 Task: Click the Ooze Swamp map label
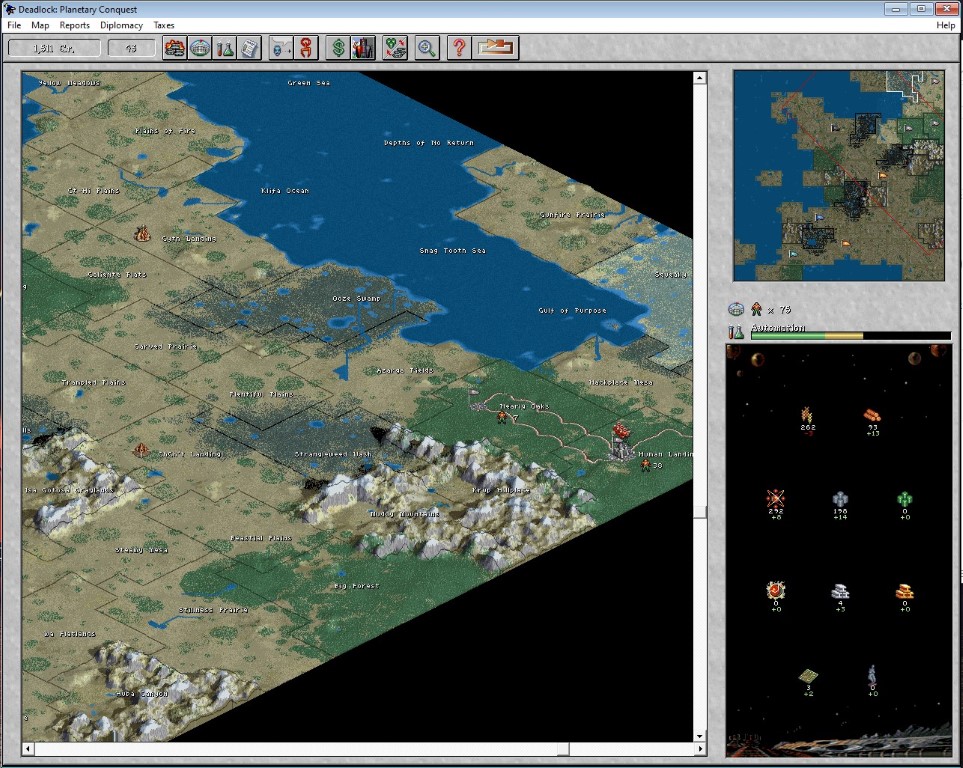coord(356,299)
